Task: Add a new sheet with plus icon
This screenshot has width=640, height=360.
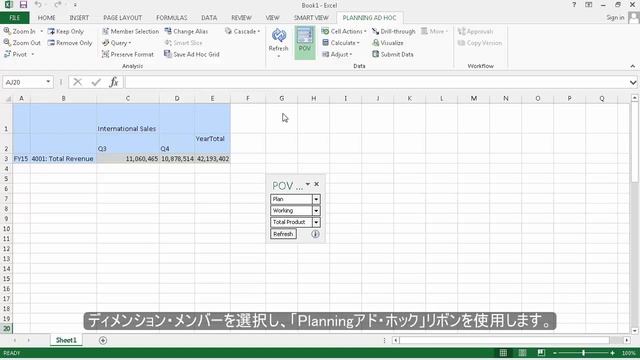Action: coord(103,340)
